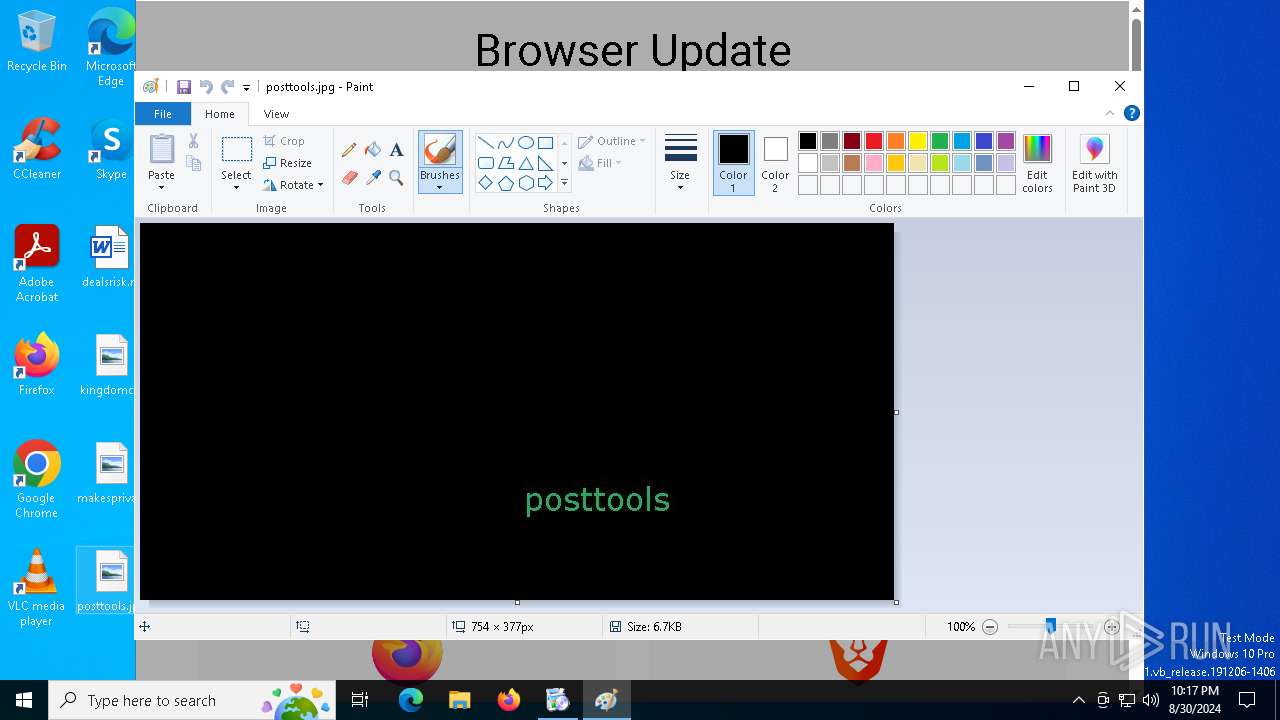Viewport: 1280px width, 720px height.
Task: Choose the Right arrow shape
Action: 545,183
